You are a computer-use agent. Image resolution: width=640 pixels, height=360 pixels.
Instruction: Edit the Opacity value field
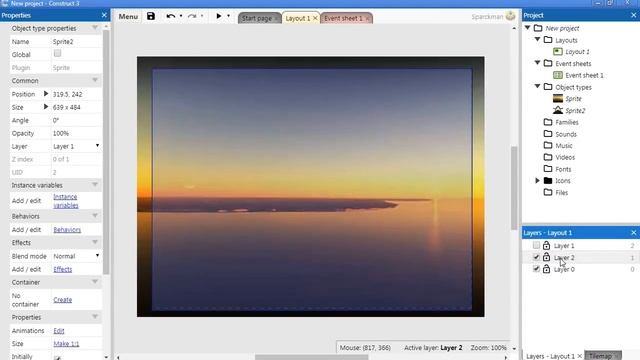76,133
